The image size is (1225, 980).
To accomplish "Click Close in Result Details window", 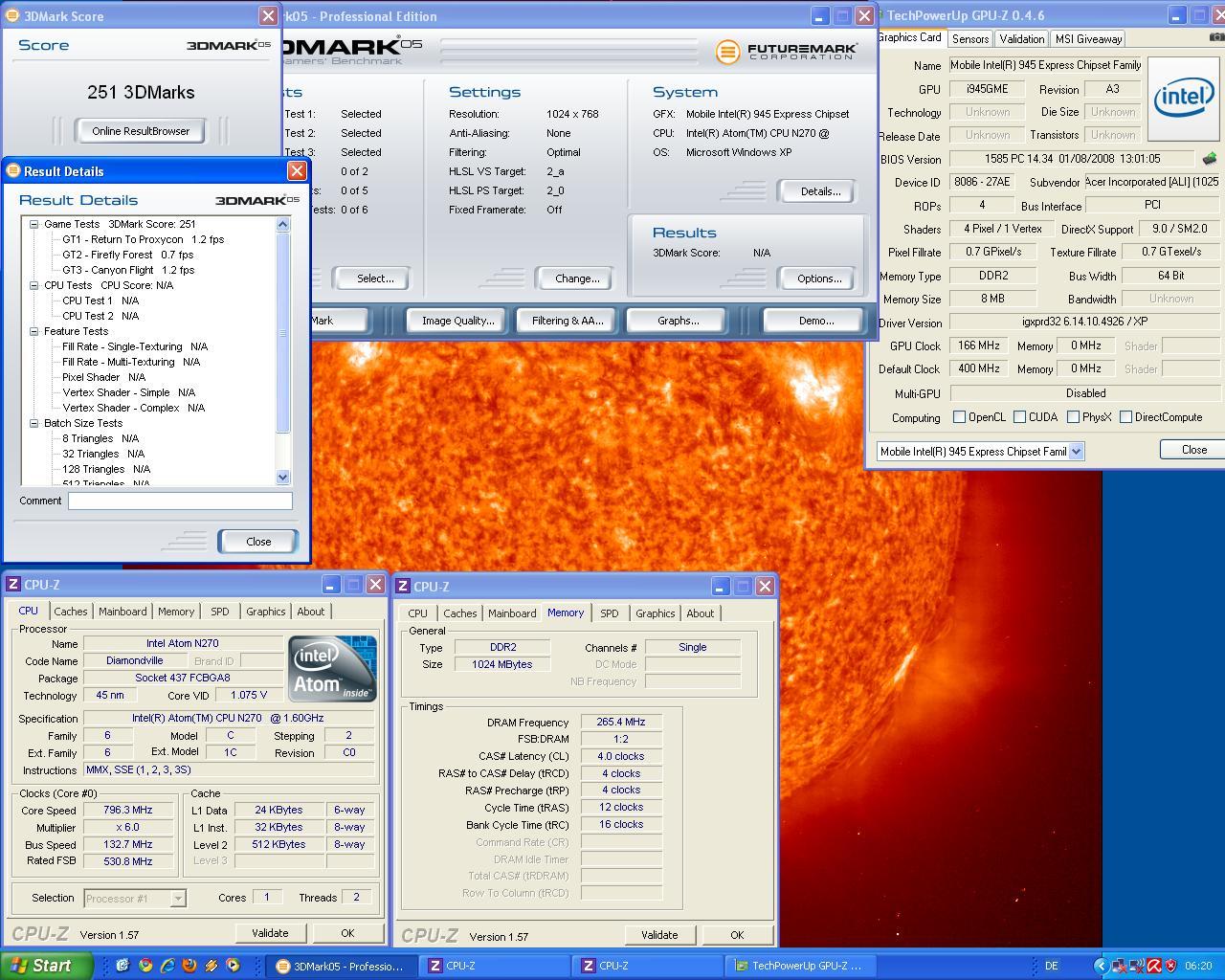I will click(x=258, y=542).
